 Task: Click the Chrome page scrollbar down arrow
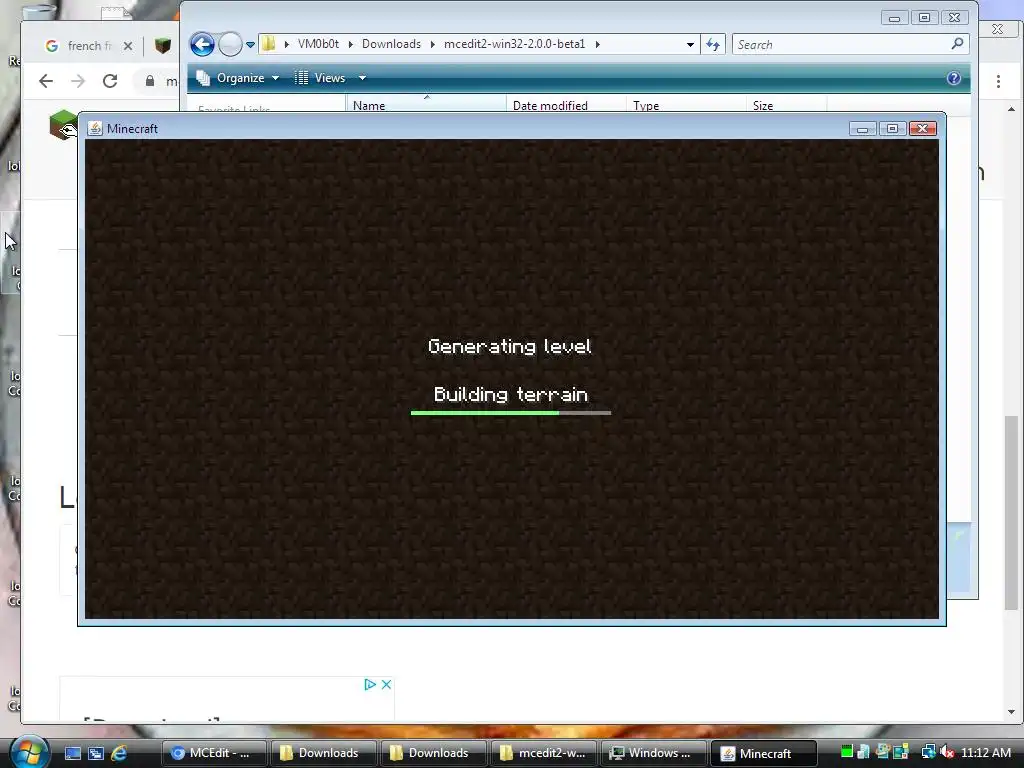(1011, 712)
